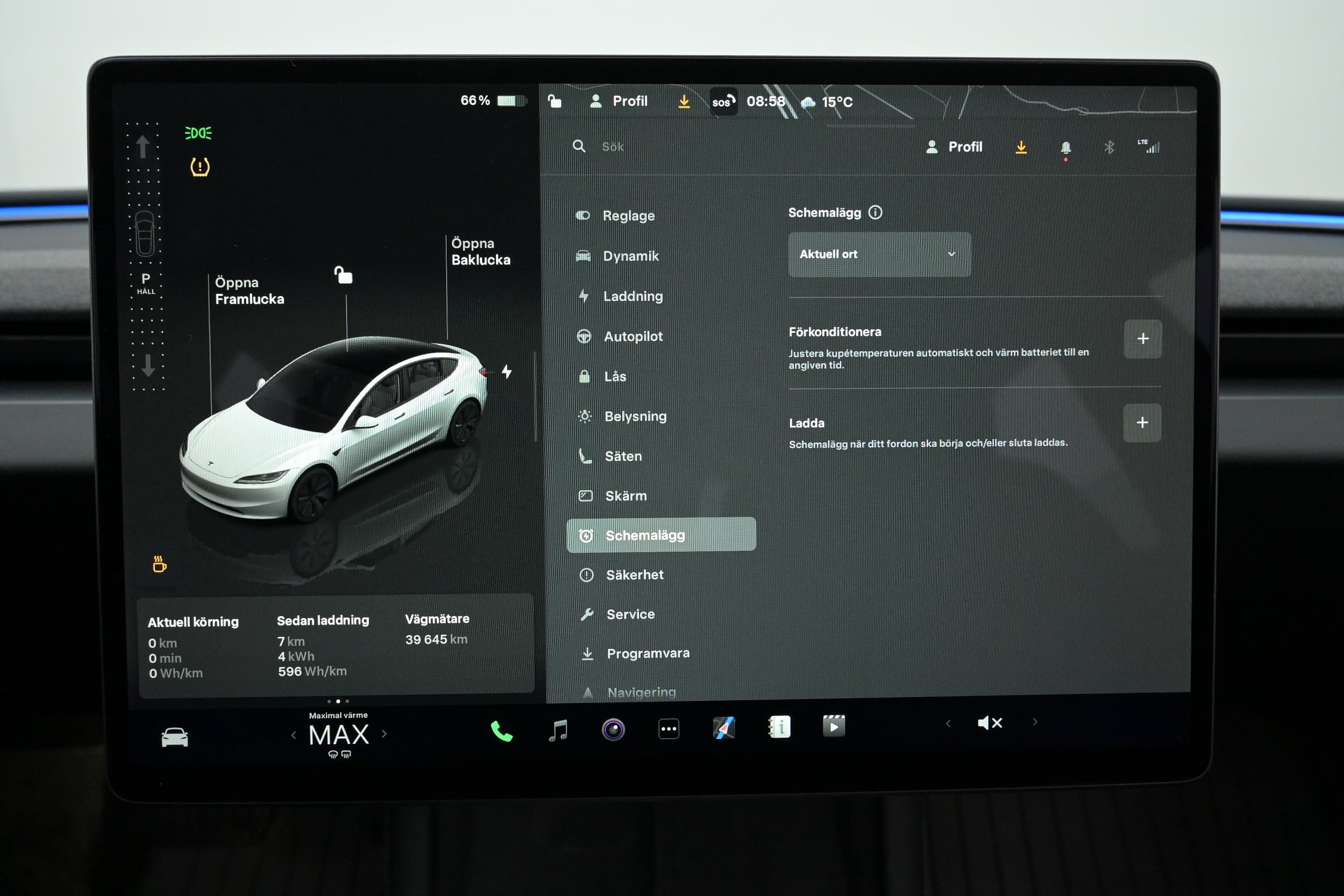Open the navigation map app

(x=724, y=728)
